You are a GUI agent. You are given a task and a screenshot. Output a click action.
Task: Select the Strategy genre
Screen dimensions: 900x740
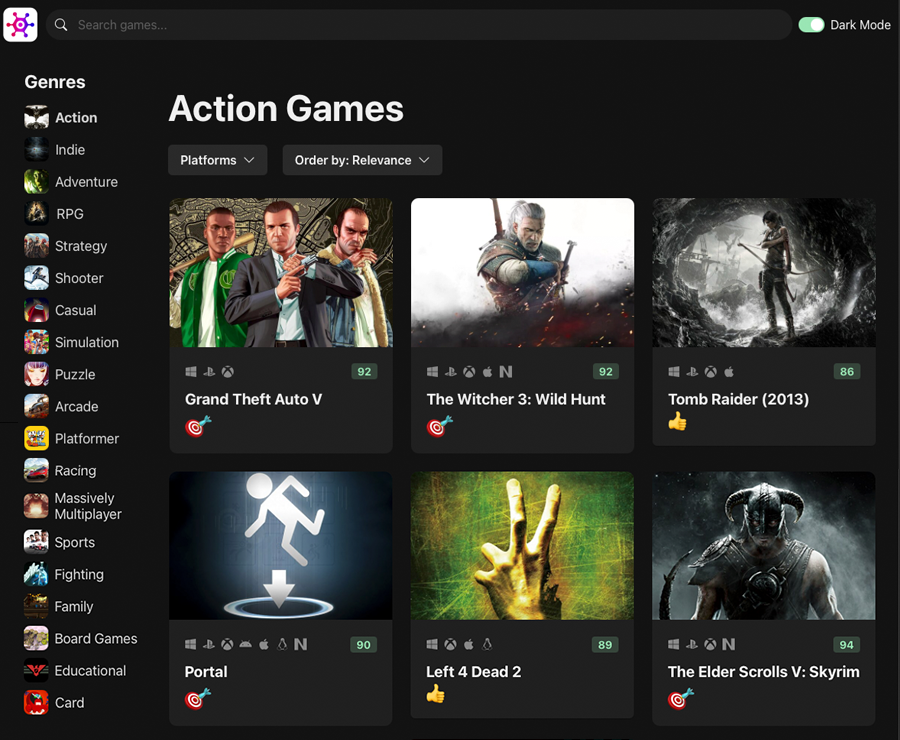80,246
